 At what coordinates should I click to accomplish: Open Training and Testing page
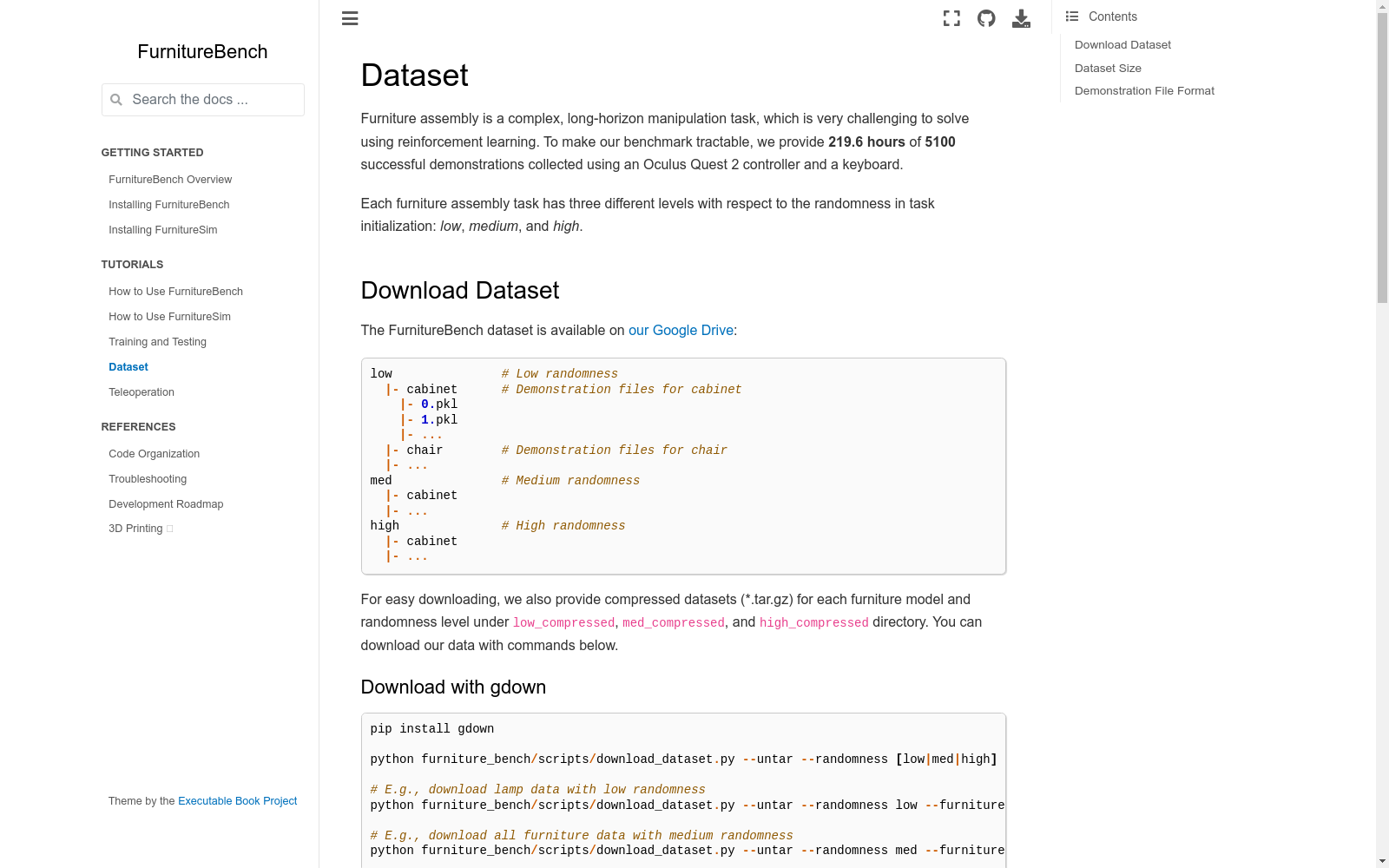click(x=157, y=342)
